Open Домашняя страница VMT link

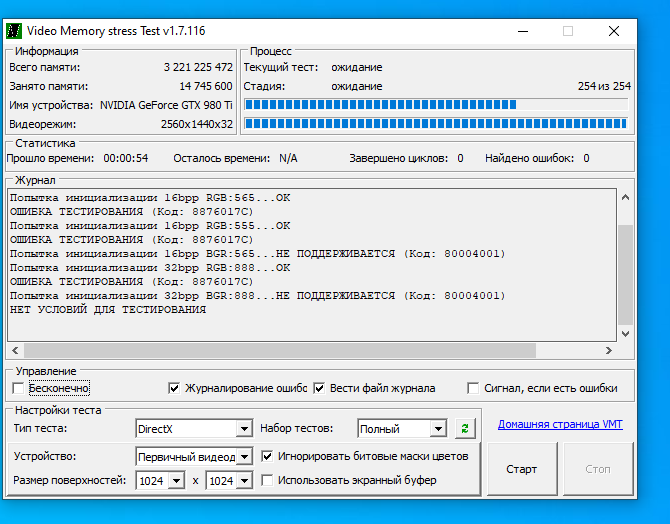560,425
